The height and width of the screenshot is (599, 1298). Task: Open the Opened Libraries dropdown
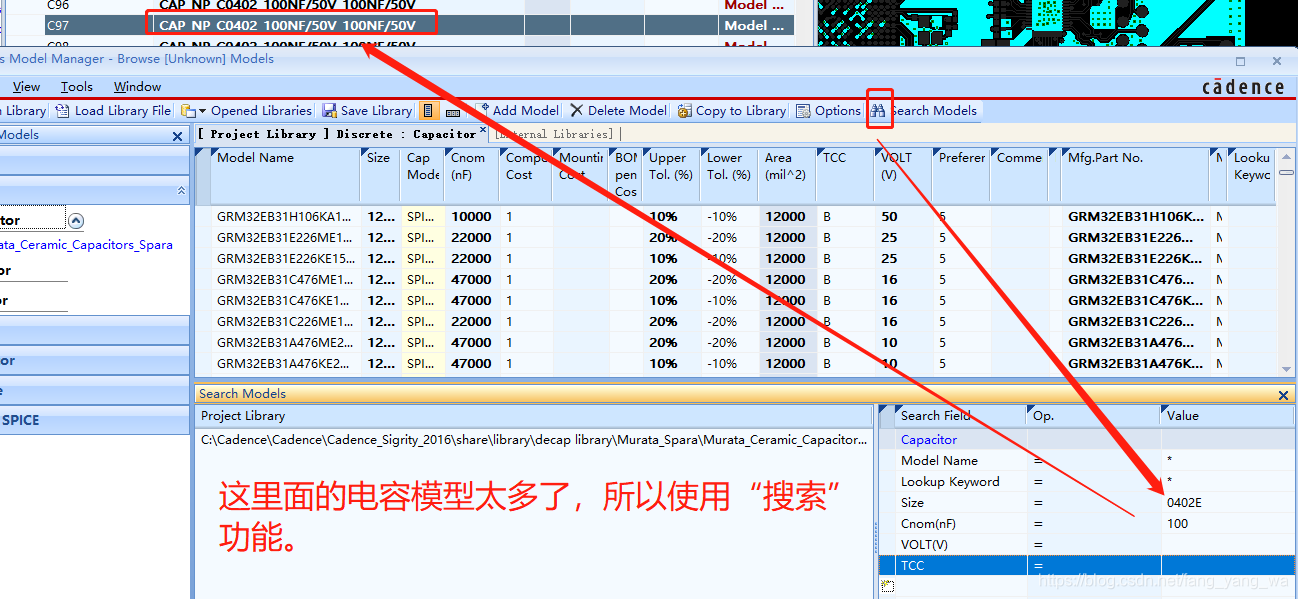tap(247, 111)
